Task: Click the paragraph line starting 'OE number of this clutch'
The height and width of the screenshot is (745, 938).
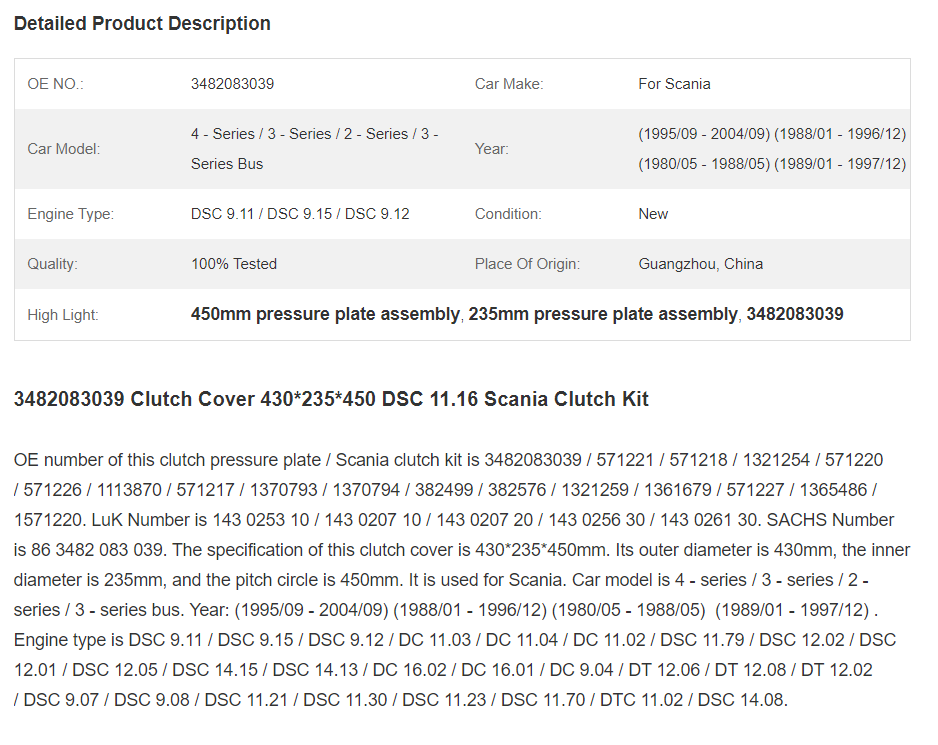Action: (x=448, y=460)
